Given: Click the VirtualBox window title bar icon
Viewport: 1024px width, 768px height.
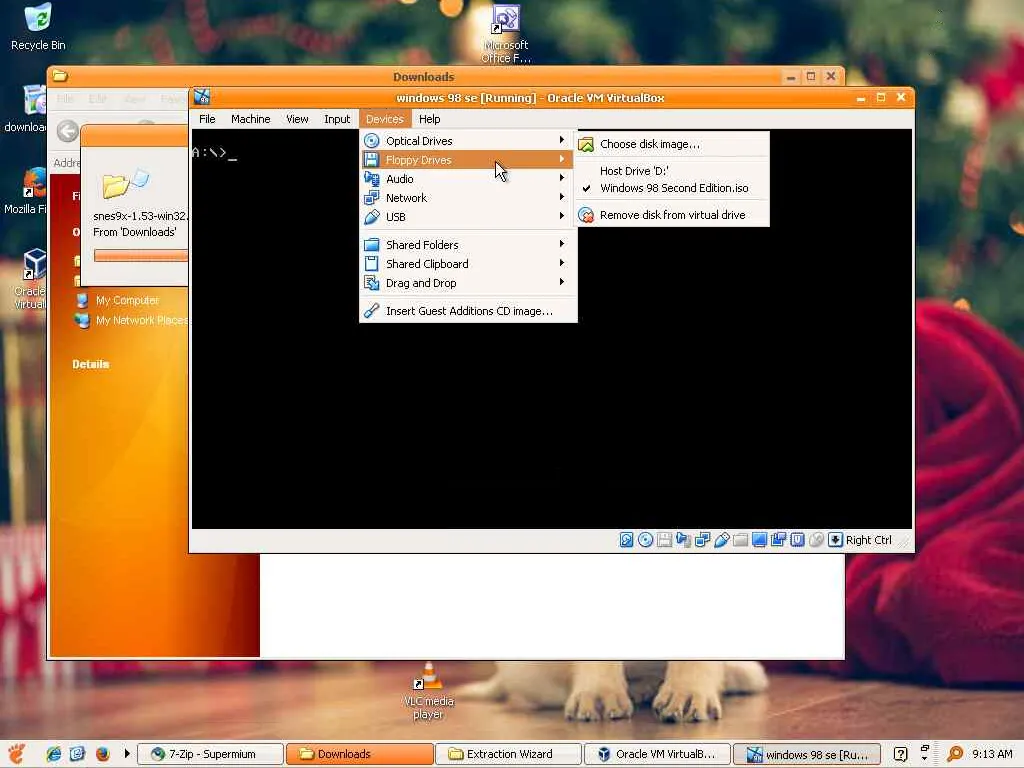Looking at the screenshot, I should coord(202,97).
